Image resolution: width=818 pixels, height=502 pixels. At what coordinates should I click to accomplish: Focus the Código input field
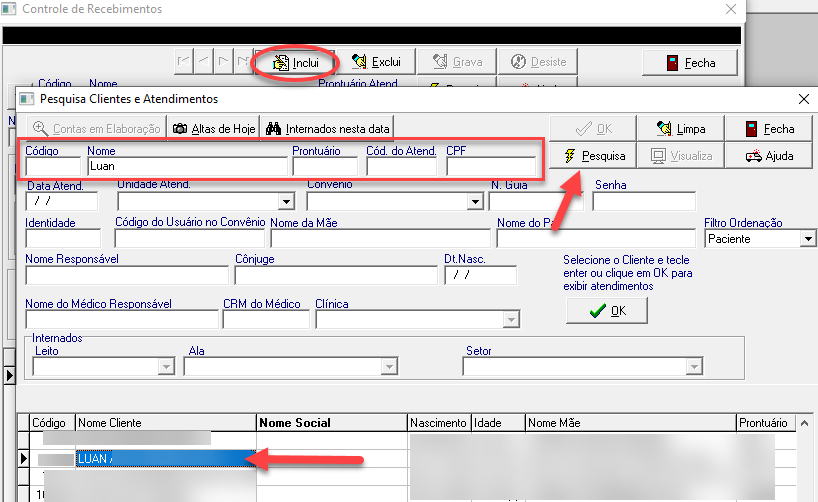[54, 166]
